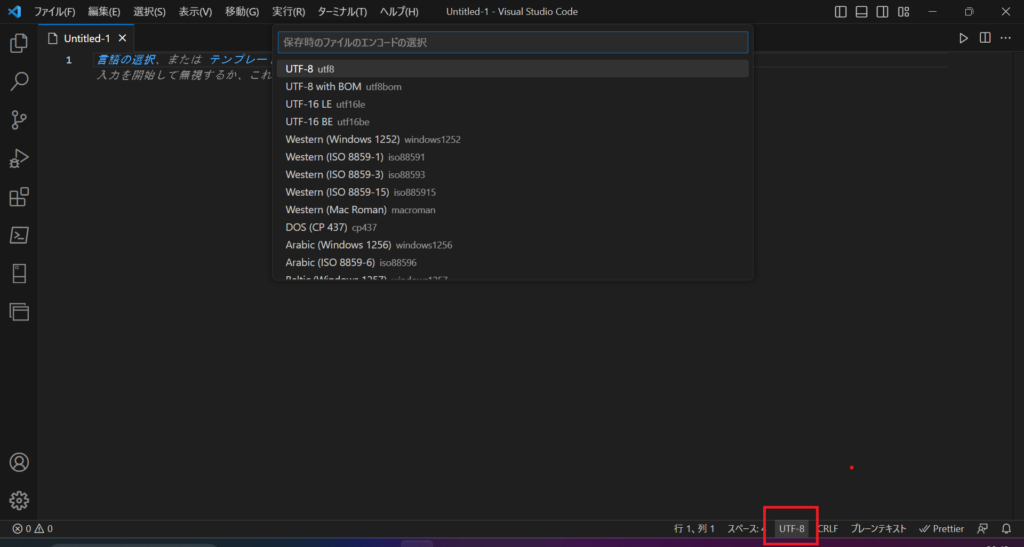Select Western (ISO 8859-15) encoding
Viewport: 1024px width, 547px height.
click(x=513, y=192)
